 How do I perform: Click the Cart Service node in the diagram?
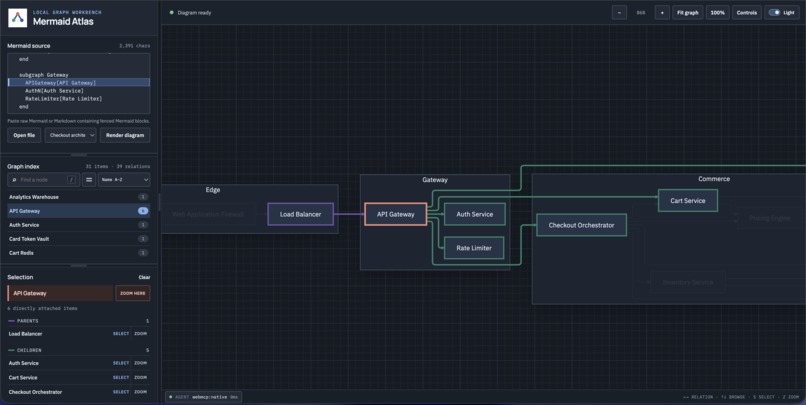click(688, 200)
